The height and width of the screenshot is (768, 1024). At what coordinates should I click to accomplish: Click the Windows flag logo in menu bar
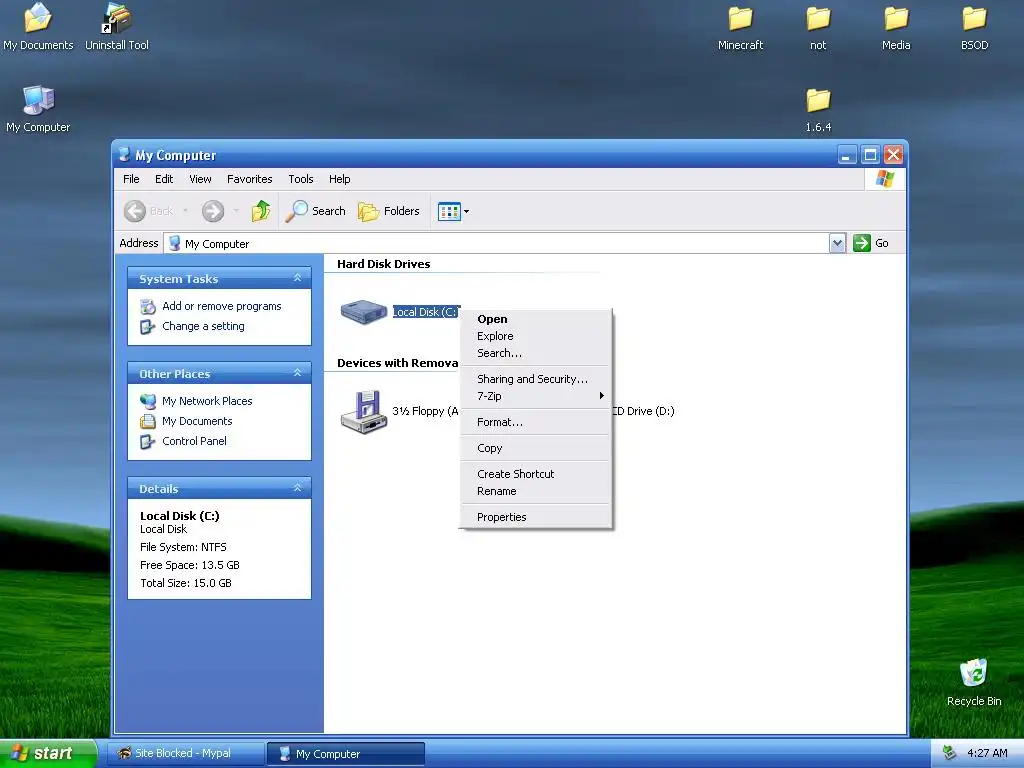885,179
